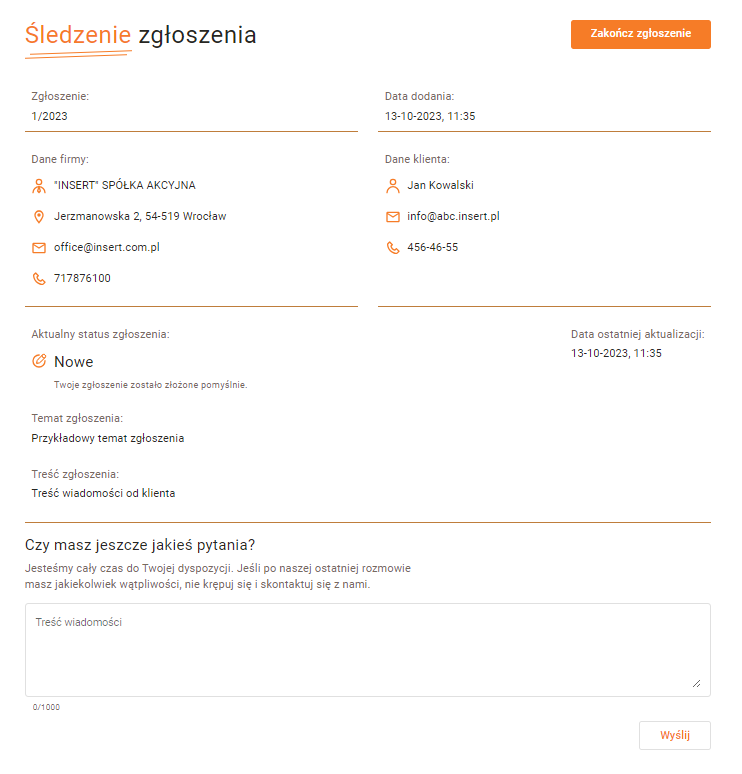This screenshot has height=774, width=742.
Task: Click the Śledzenie zgłoszenia page heading
Action: point(141,36)
